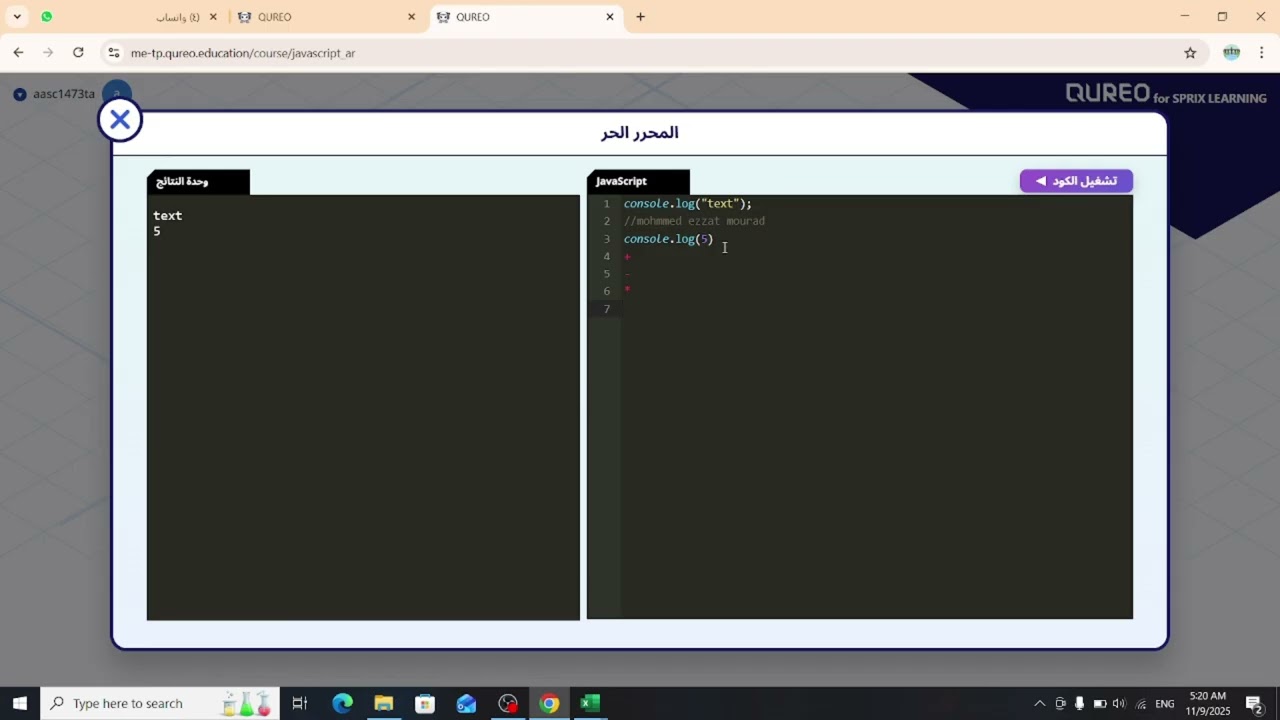1280x720 pixels.
Task: Click the comment line mohammed ezzat mourad
Action: click(694, 221)
